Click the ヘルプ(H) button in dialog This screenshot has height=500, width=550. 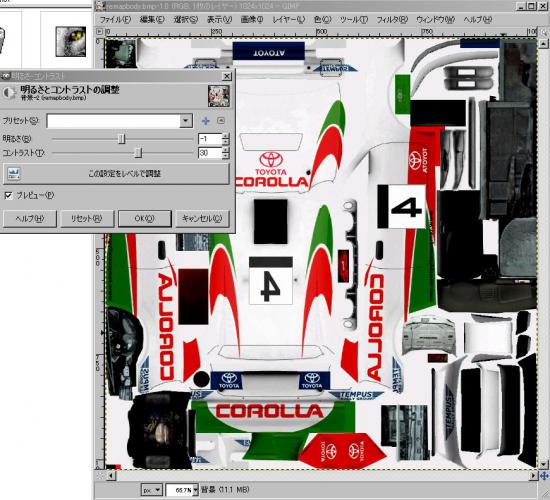tap(30, 219)
